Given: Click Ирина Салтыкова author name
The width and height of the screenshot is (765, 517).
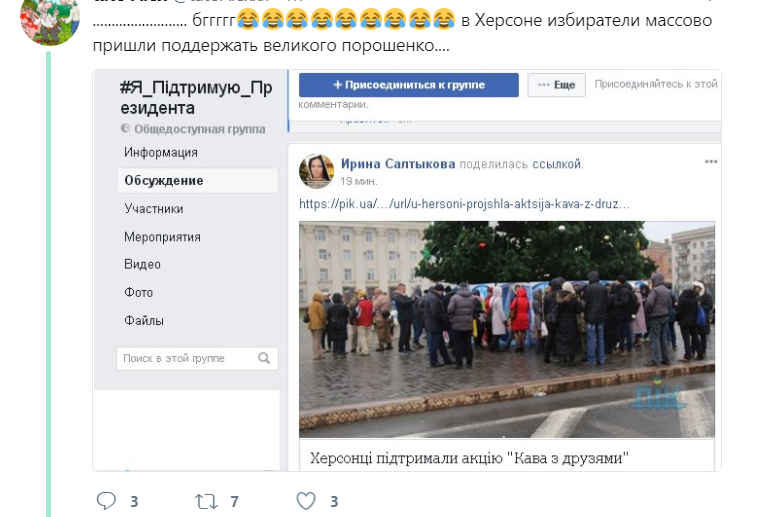Looking at the screenshot, I should click(398, 164).
